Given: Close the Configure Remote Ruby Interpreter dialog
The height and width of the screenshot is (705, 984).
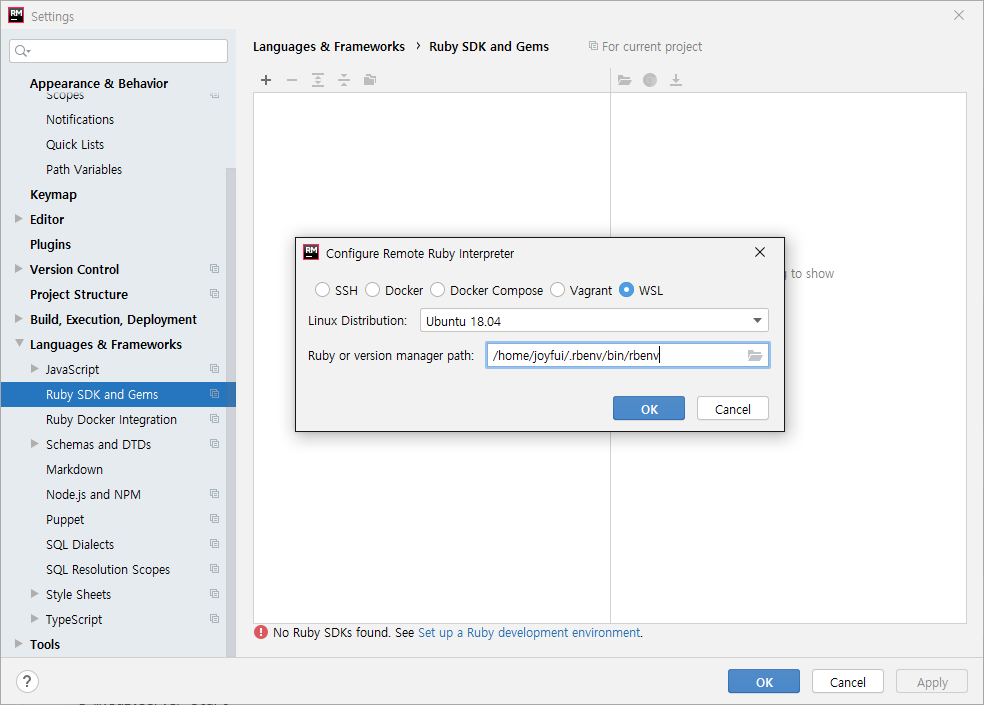Looking at the screenshot, I should click(760, 252).
